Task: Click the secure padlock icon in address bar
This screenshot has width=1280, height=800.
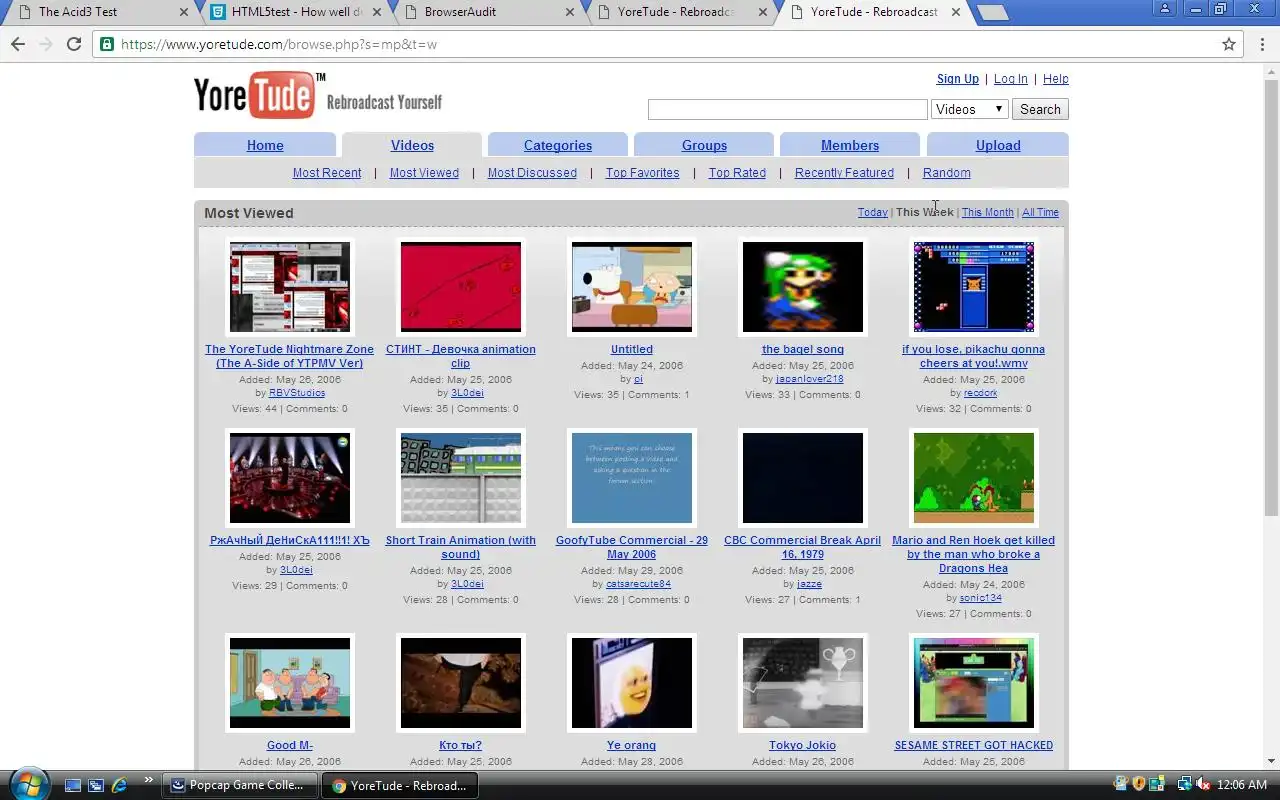Action: point(108,44)
